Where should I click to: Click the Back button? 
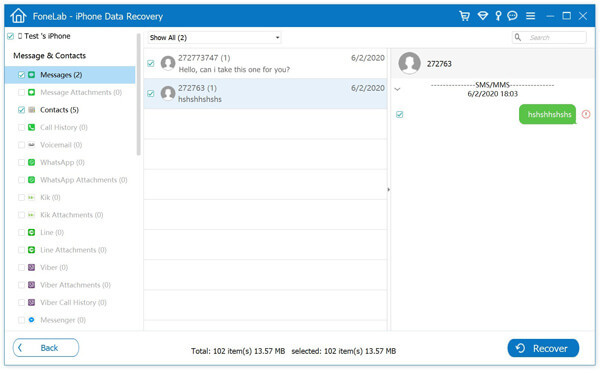pyautogui.click(x=46, y=348)
